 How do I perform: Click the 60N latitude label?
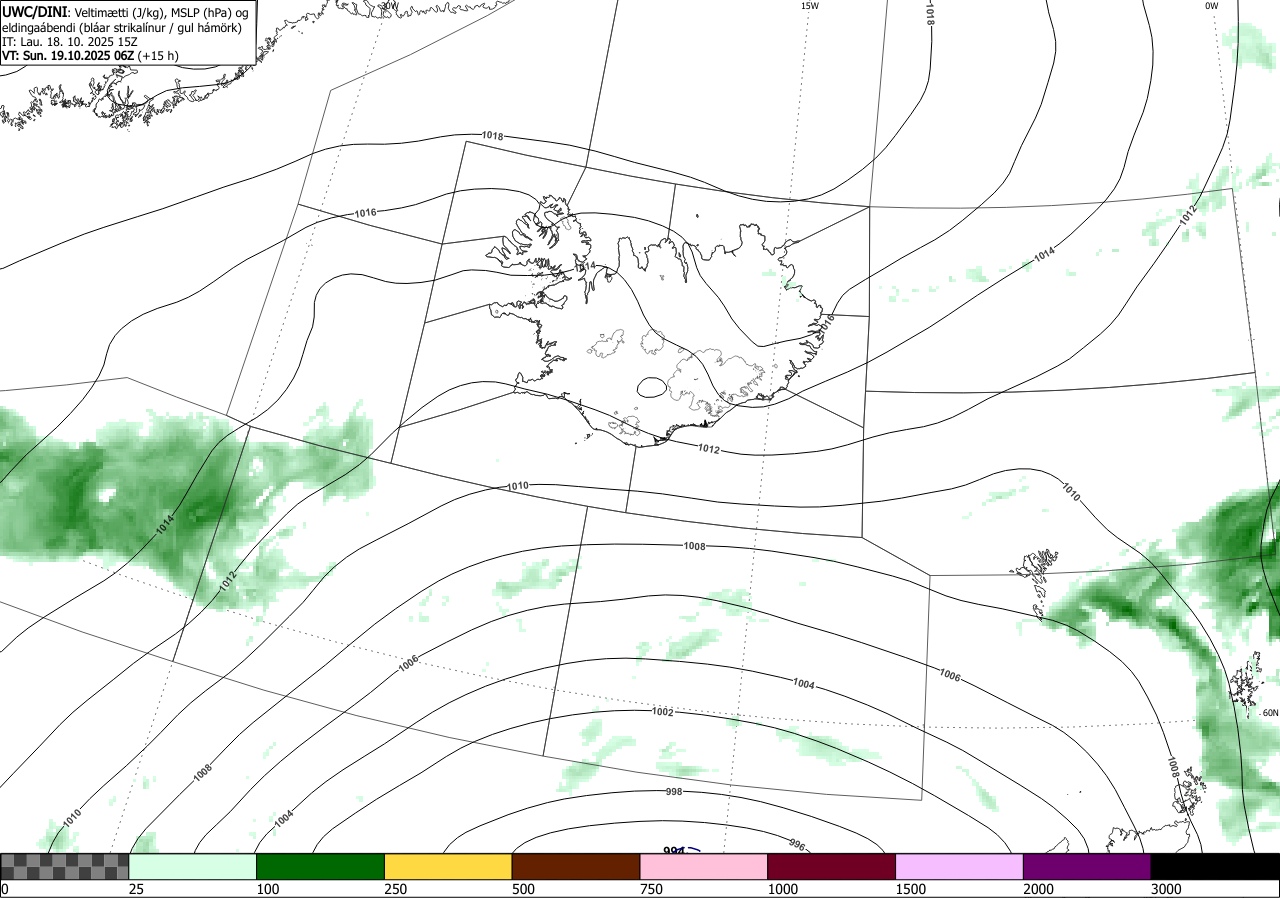[x=1270, y=713]
